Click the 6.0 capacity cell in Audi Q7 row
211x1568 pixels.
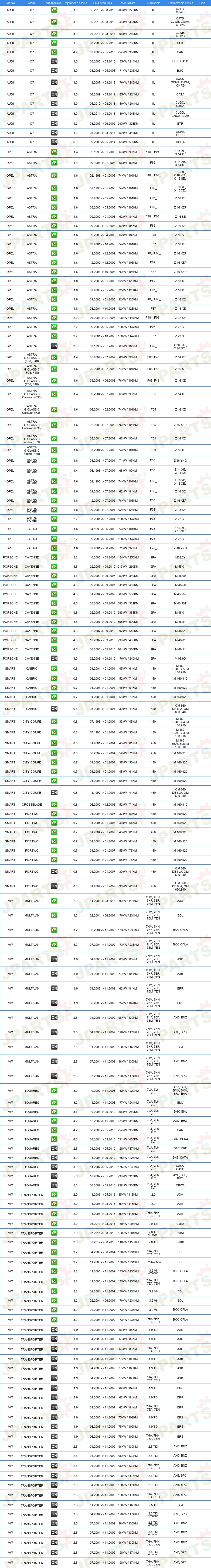[75, 142]
